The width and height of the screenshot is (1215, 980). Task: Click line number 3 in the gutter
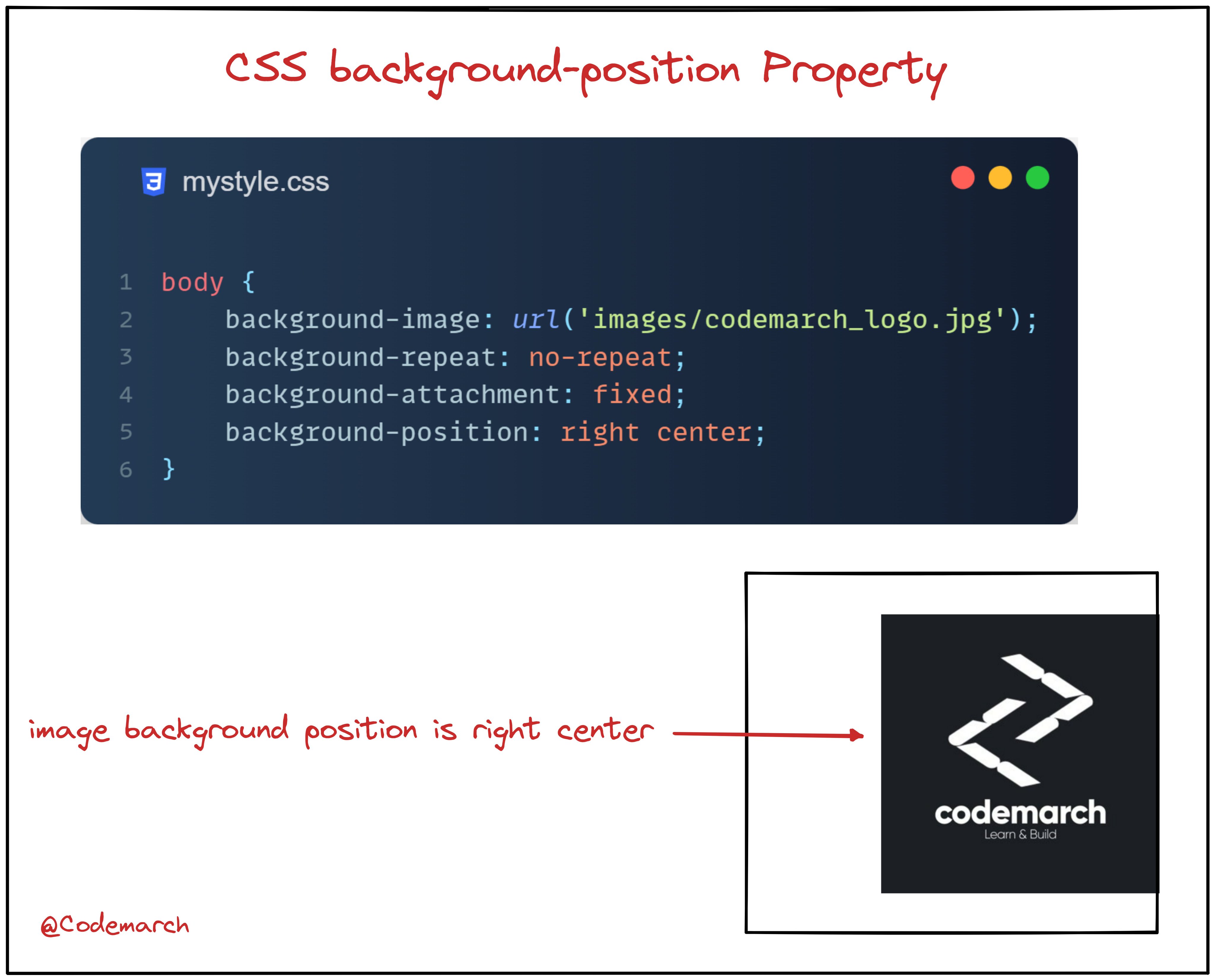125,357
